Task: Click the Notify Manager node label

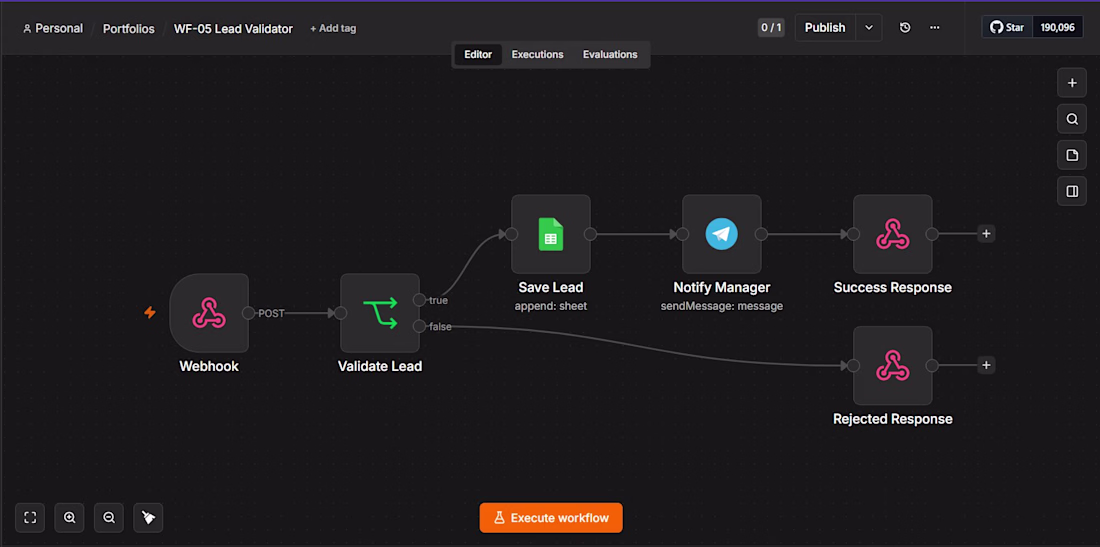Action: point(722,288)
